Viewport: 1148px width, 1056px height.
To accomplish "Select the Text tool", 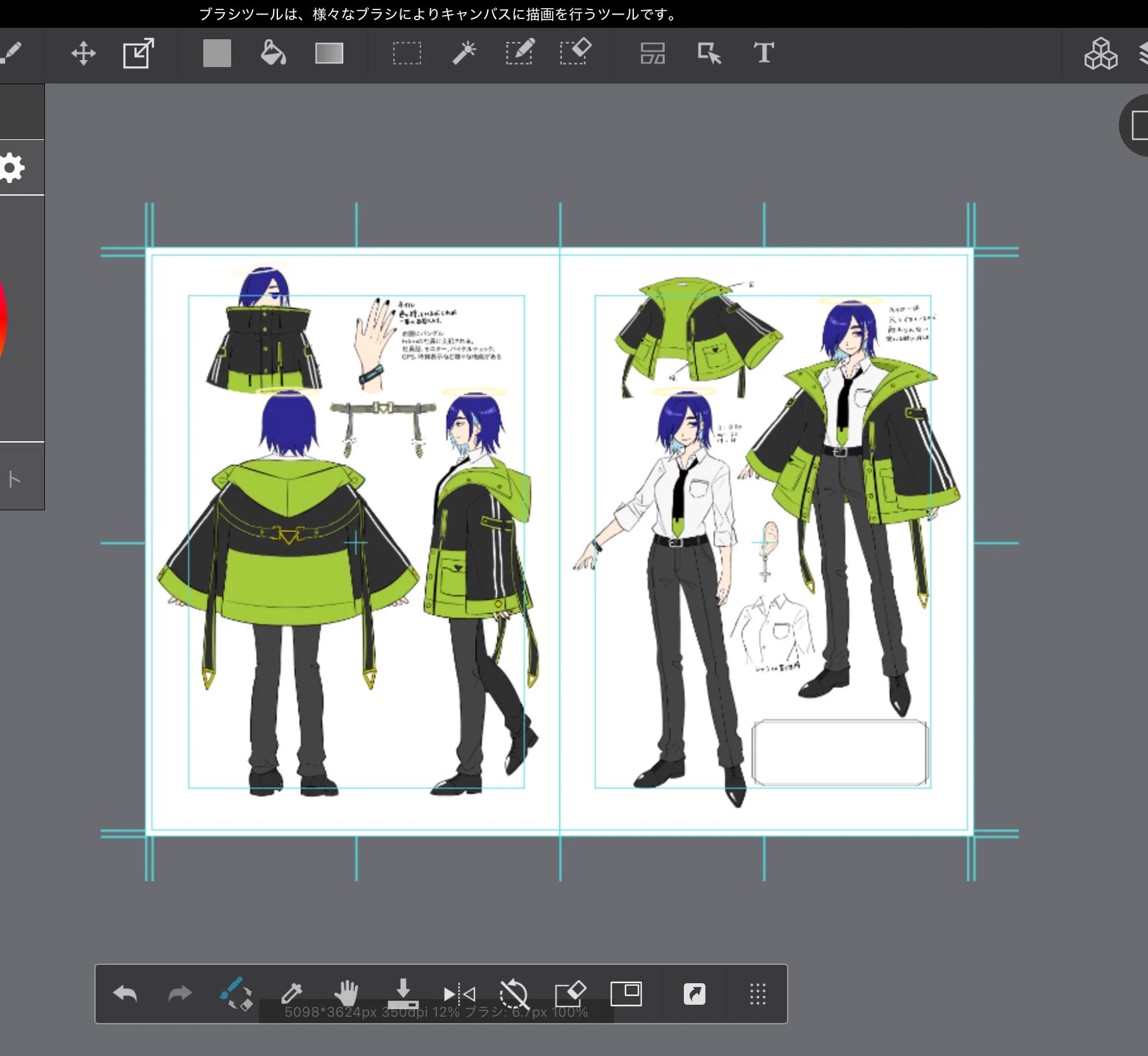I will pyautogui.click(x=764, y=53).
